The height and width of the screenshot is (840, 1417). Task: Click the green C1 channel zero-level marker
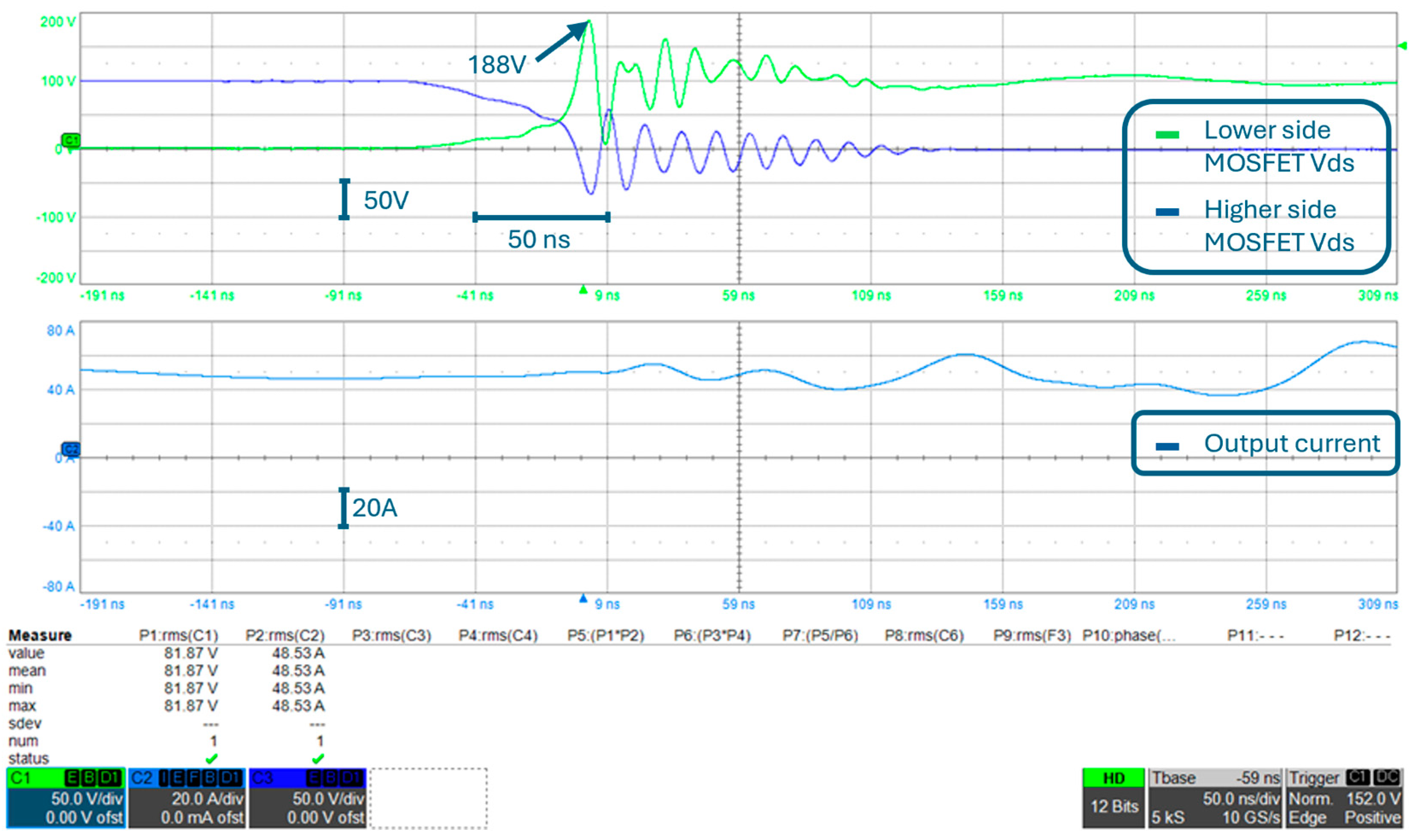(x=71, y=140)
